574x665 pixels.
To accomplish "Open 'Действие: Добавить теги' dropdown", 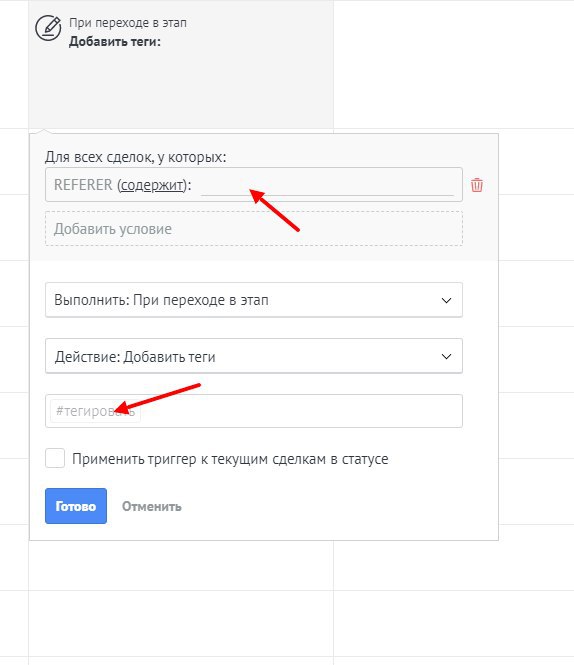I will (x=254, y=356).
